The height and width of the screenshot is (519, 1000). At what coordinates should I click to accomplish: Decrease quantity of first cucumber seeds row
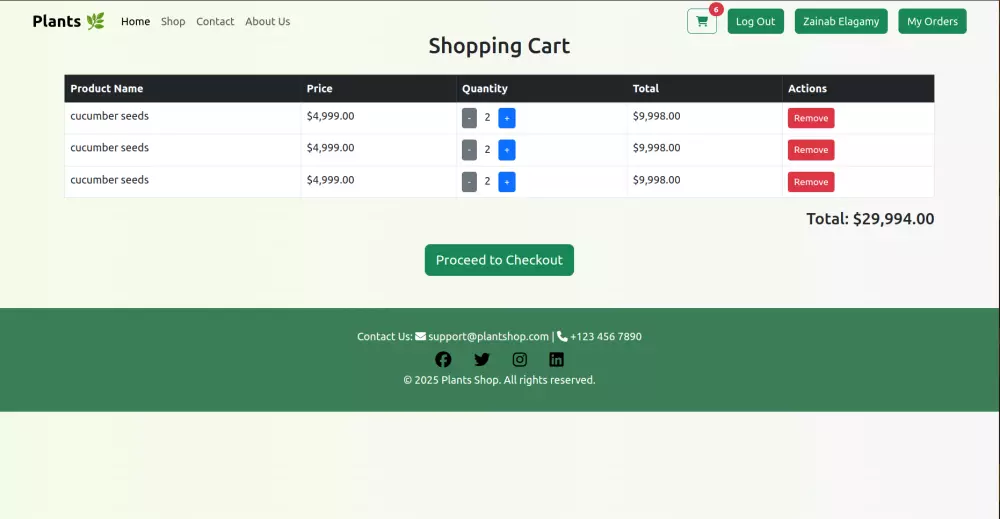click(469, 118)
